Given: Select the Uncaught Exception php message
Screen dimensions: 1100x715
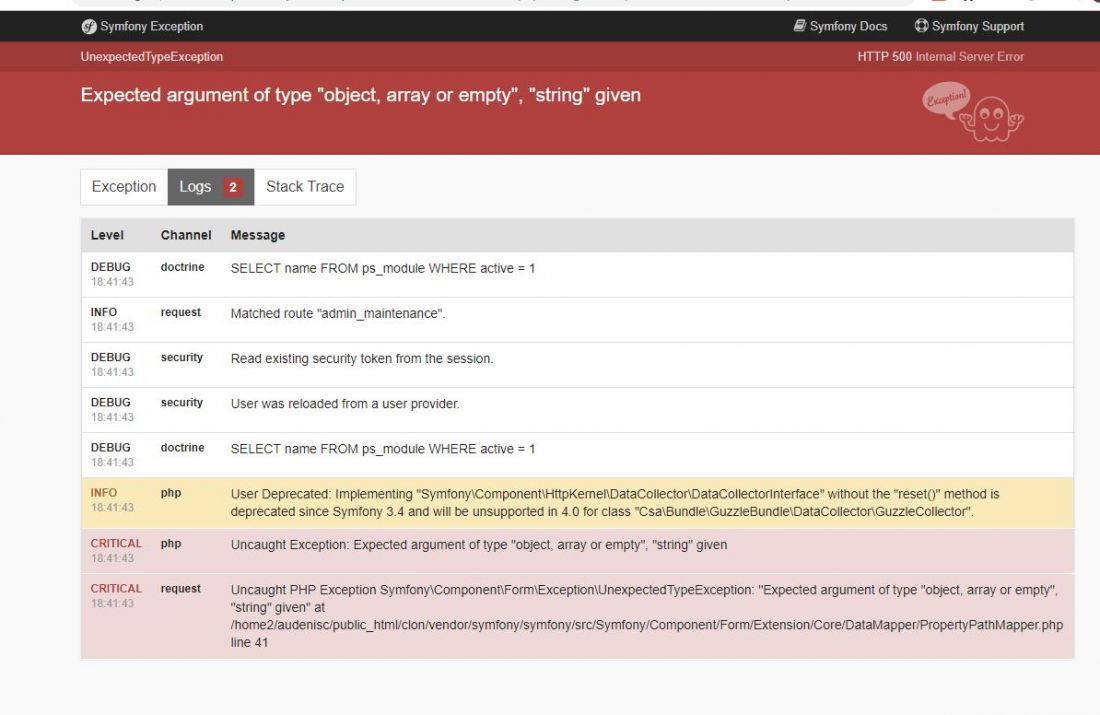Looking at the screenshot, I should tap(479, 544).
